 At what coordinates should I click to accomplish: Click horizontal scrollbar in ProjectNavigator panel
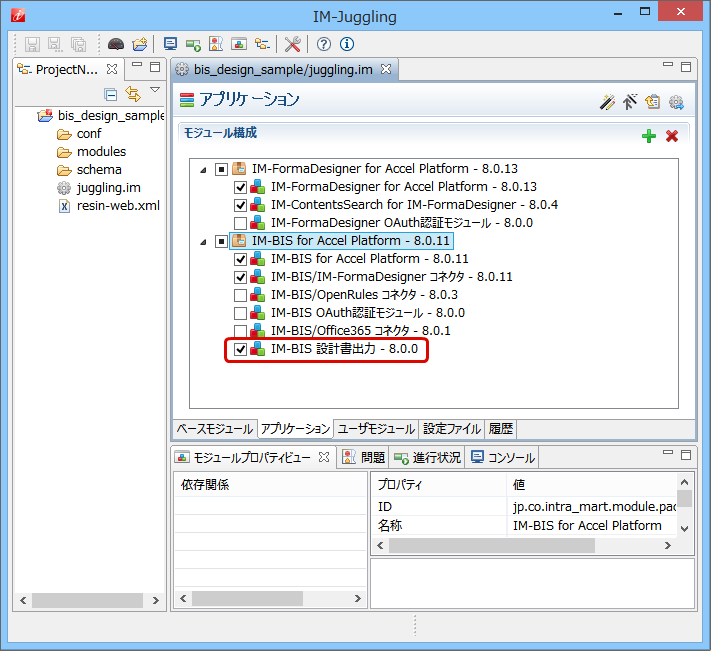click(x=89, y=600)
